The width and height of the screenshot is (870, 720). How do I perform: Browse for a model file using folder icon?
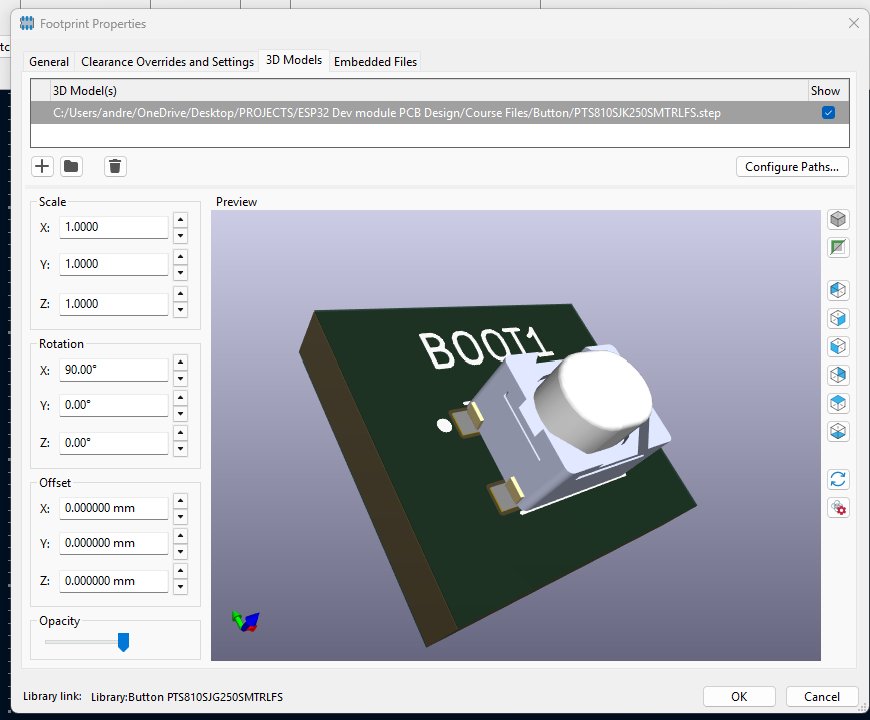71,166
